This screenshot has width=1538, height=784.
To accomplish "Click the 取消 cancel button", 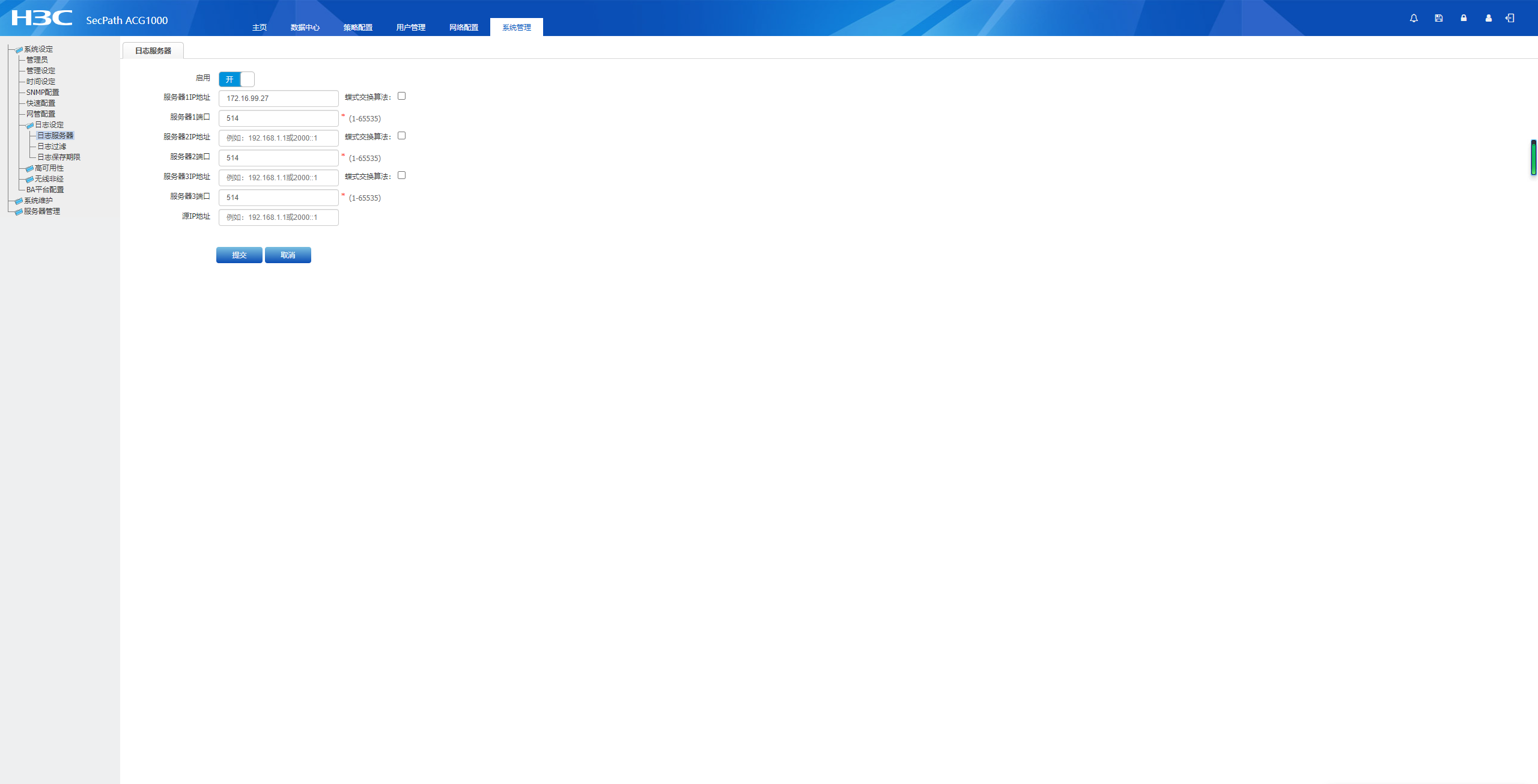I will coord(288,255).
